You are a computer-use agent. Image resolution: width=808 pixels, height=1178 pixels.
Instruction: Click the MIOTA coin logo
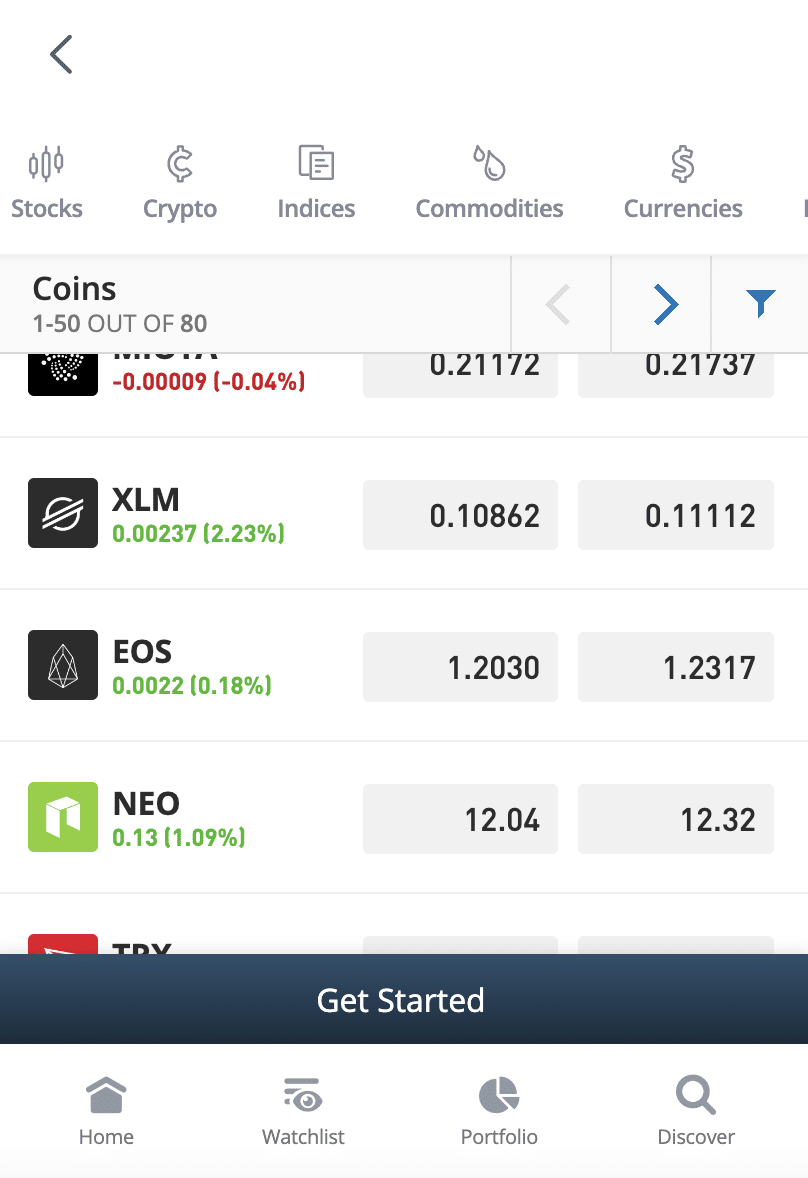63,374
